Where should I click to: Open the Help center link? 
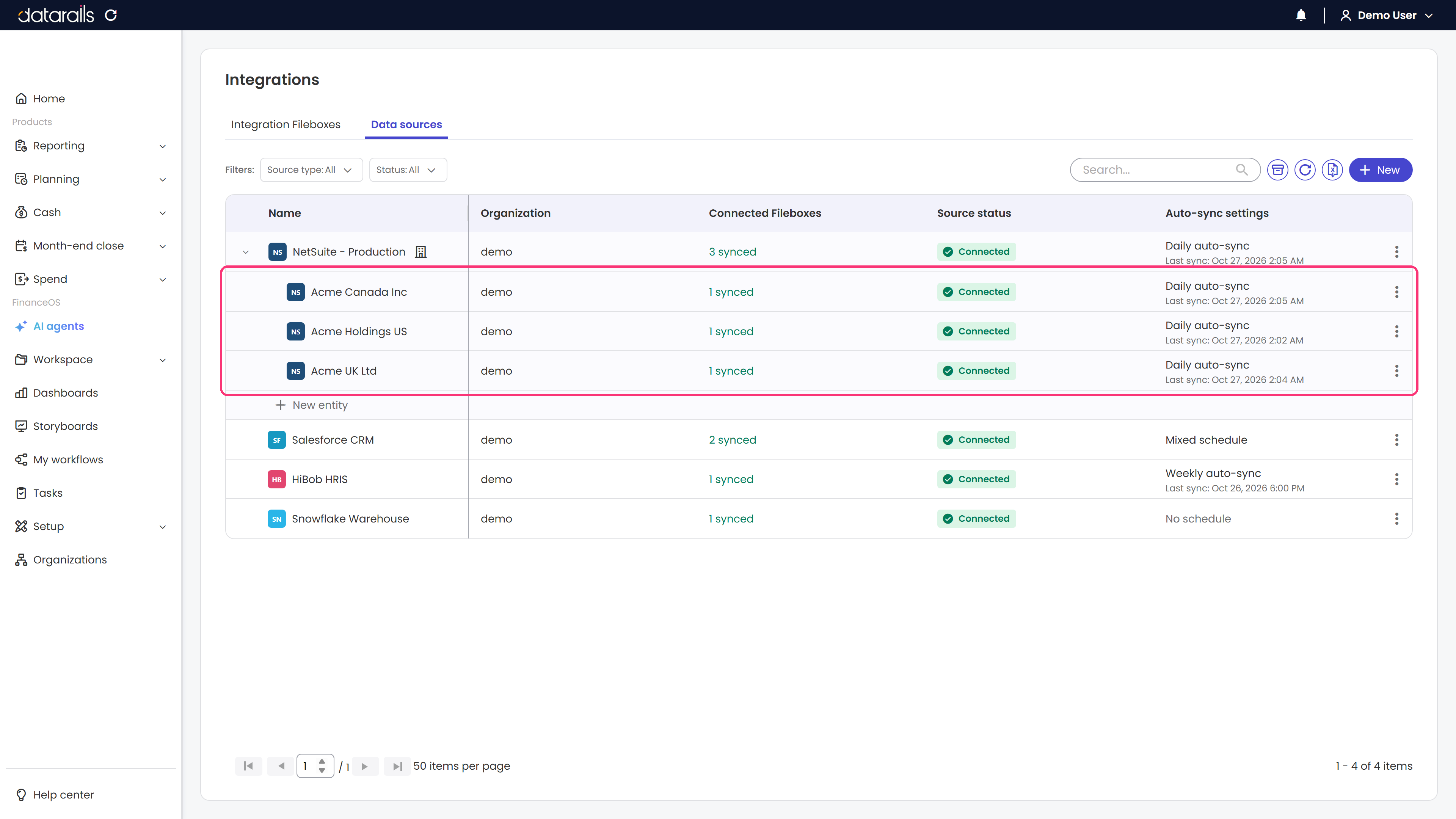click(x=63, y=795)
